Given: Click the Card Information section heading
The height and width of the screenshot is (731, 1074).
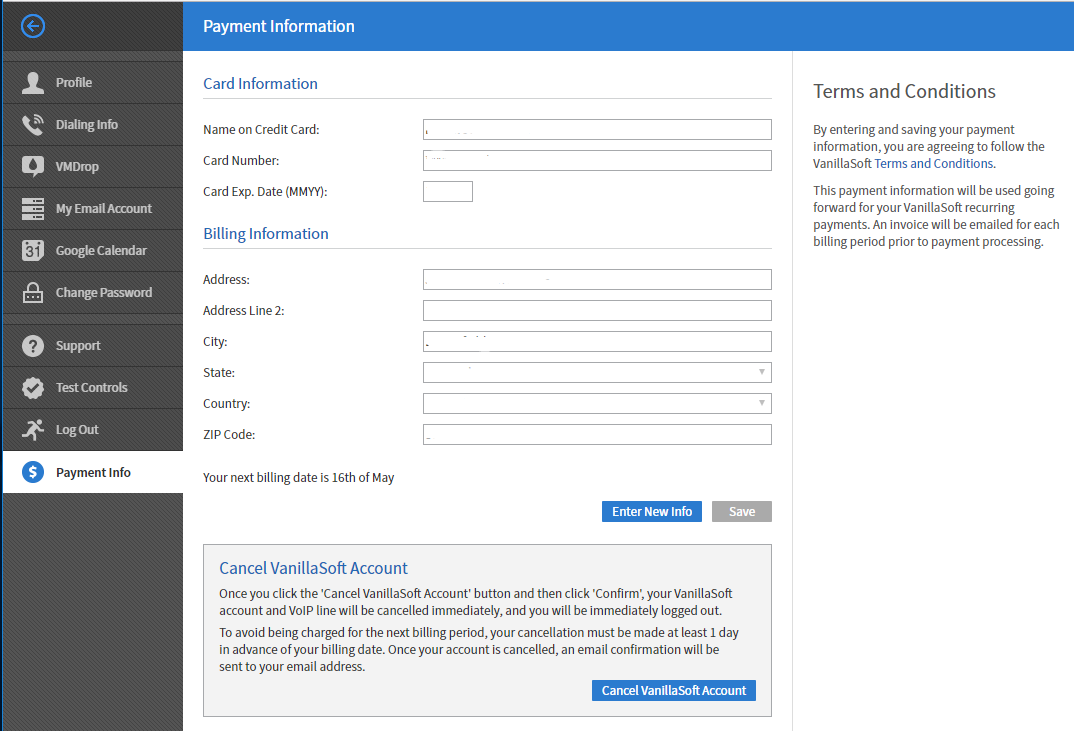Looking at the screenshot, I should click(x=260, y=84).
